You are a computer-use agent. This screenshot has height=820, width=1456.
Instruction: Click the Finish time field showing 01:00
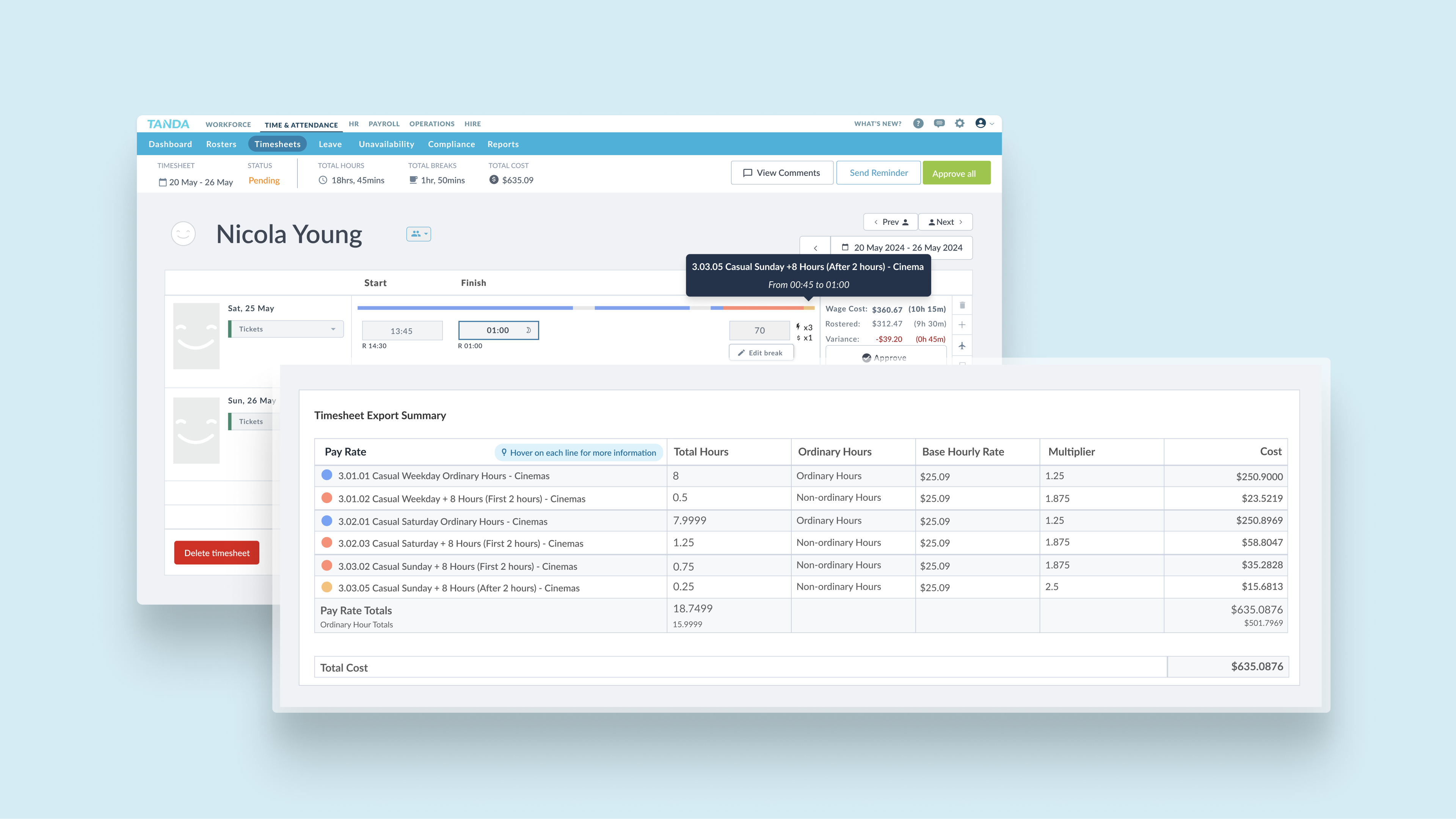(x=497, y=331)
